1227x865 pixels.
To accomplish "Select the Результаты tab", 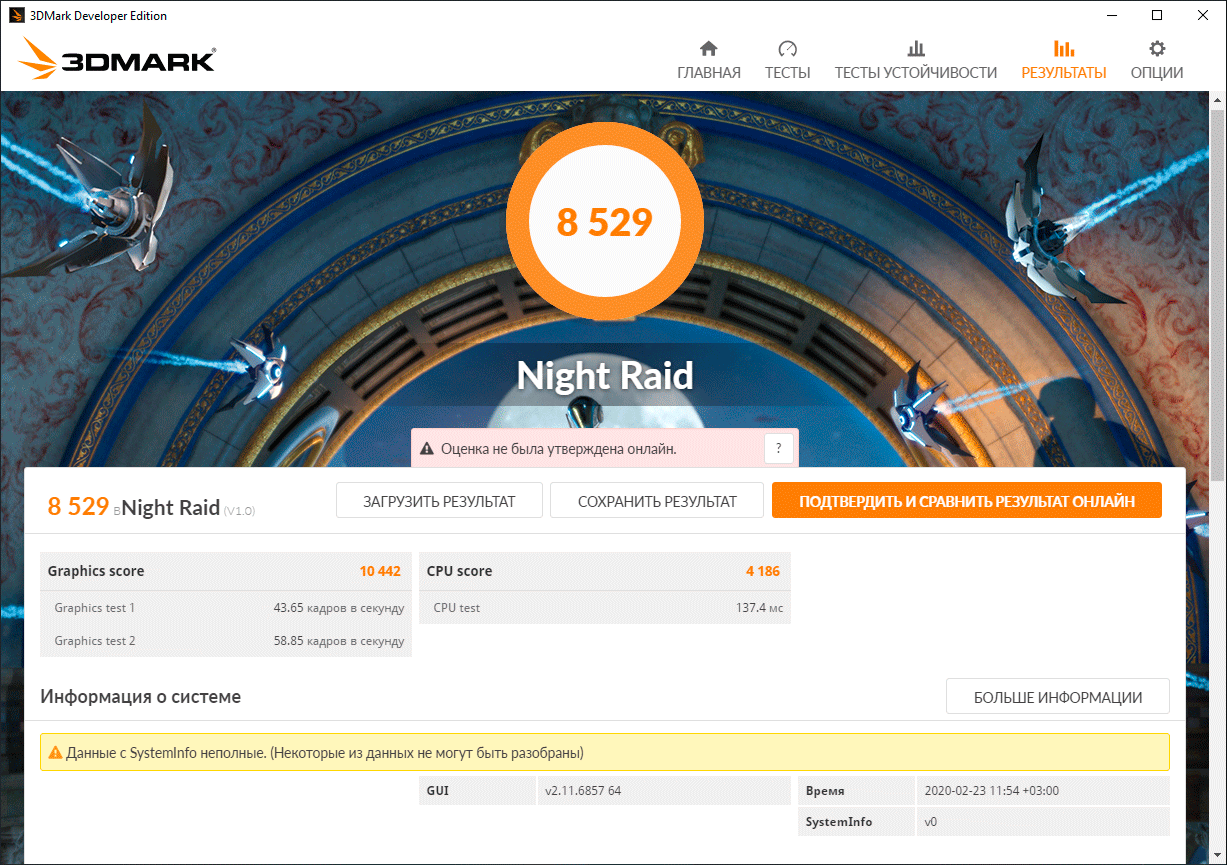I will [x=1063, y=60].
